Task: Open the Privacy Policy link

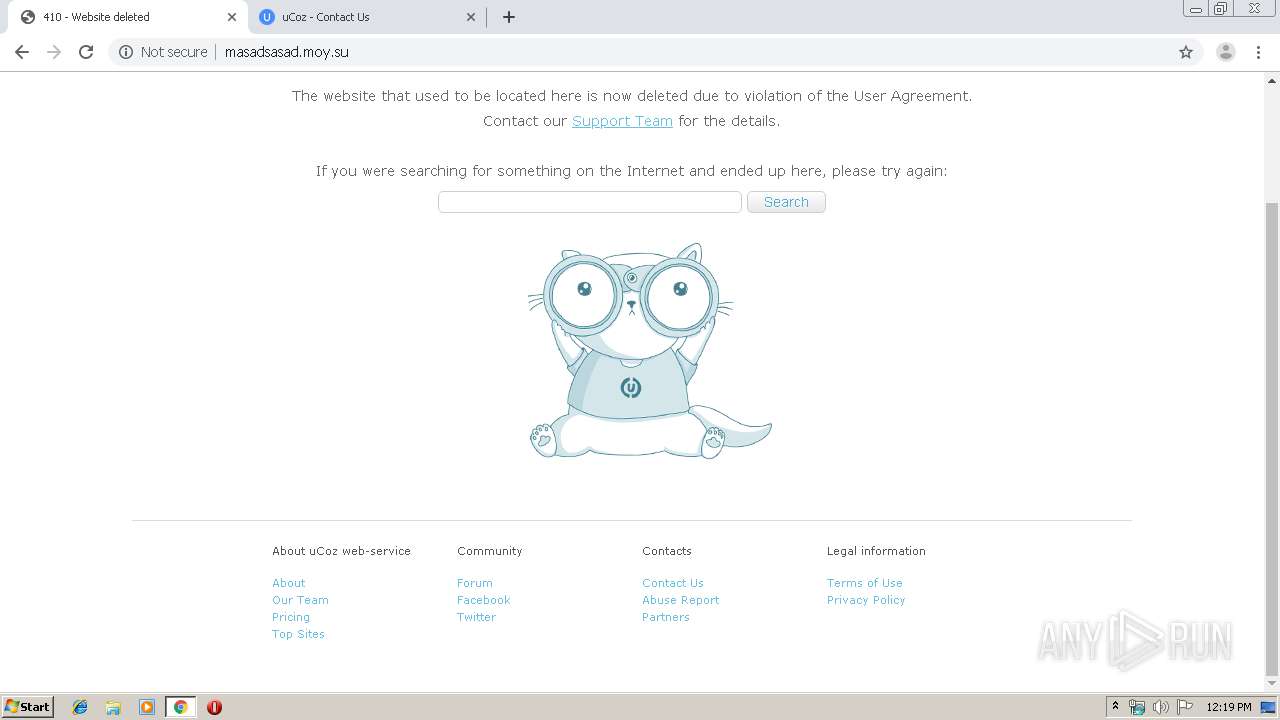Action: [866, 600]
